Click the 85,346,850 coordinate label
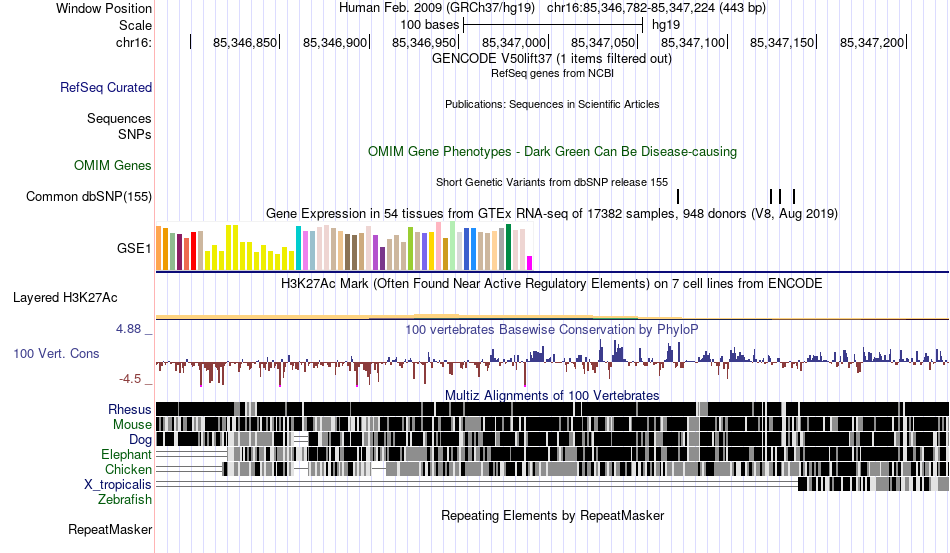 pos(245,42)
